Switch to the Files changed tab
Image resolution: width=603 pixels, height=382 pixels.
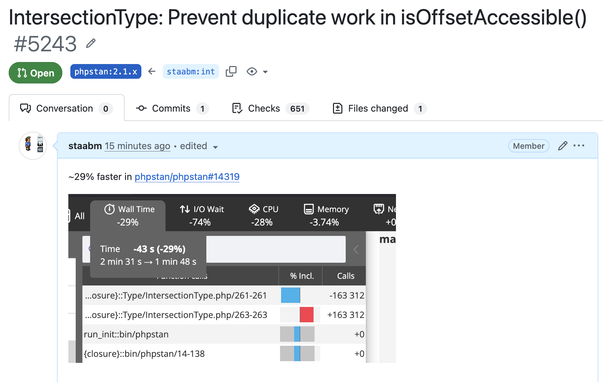[x=379, y=108]
